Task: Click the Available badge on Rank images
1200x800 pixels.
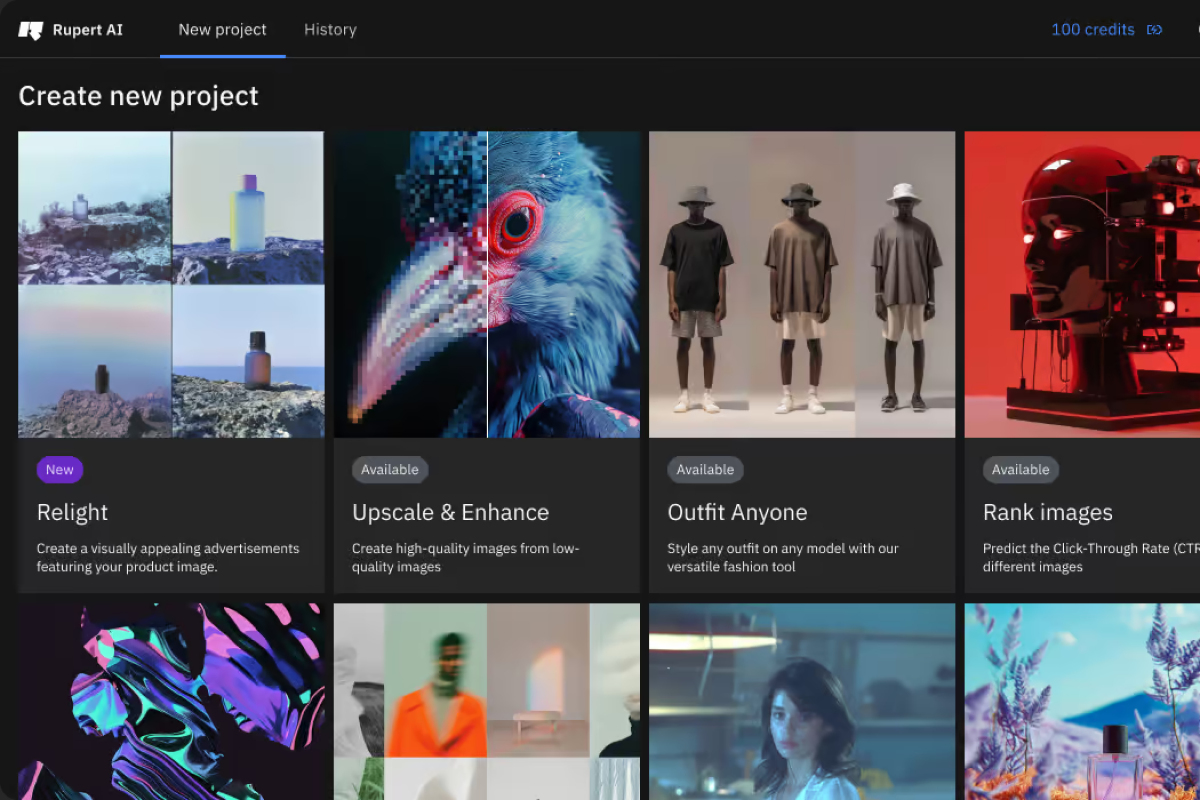Action: (1020, 469)
